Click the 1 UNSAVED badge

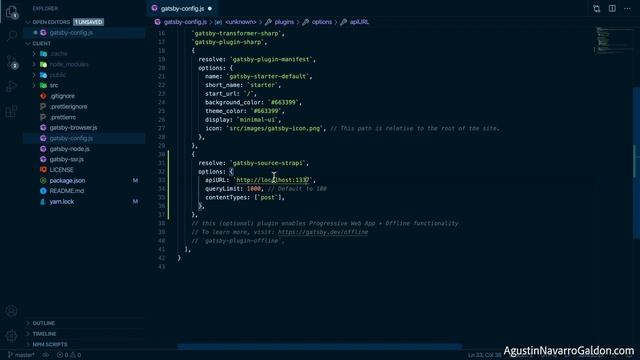[x=88, y=22]
